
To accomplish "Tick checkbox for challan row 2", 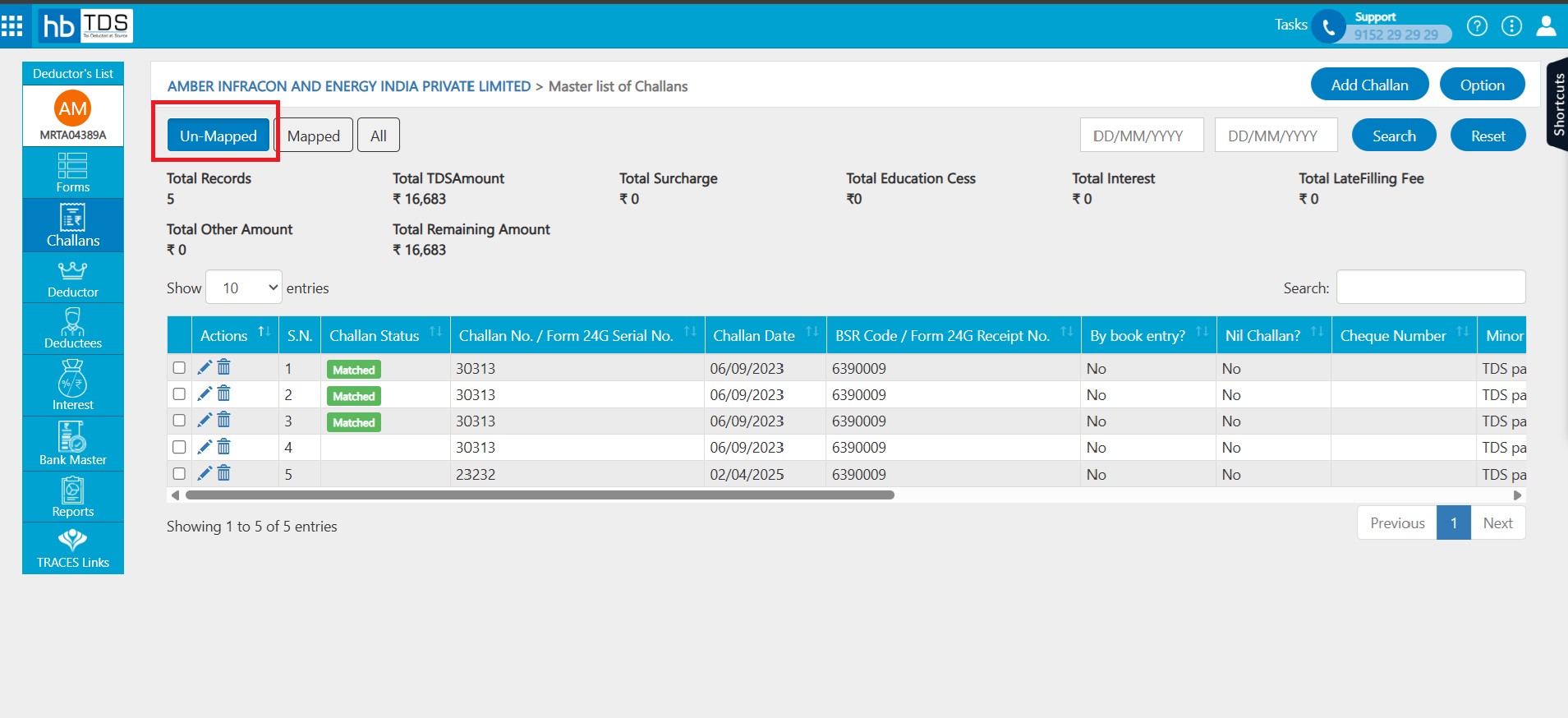I will 179,394.
